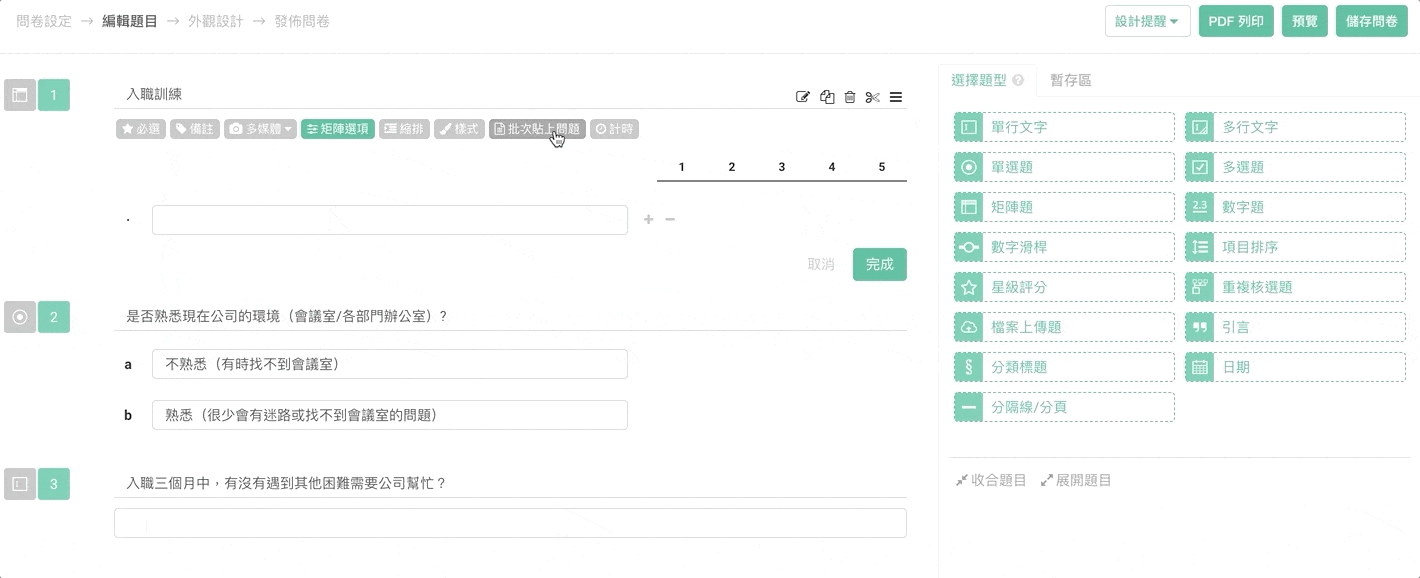Go to the 外觀設計 step
1420x578 pixels.
tap(215, 20)
